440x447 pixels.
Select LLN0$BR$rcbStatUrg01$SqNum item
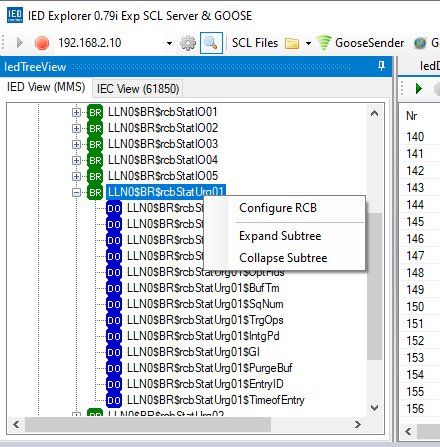pyautogui.click(x=205, y=304)
